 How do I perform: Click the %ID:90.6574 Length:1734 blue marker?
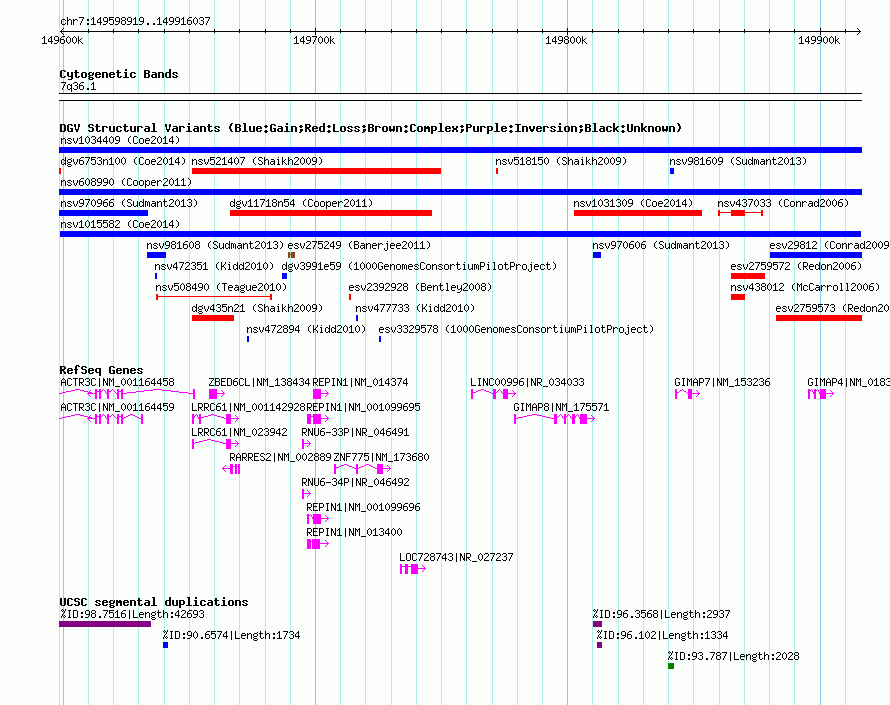(x=165, y=645)
